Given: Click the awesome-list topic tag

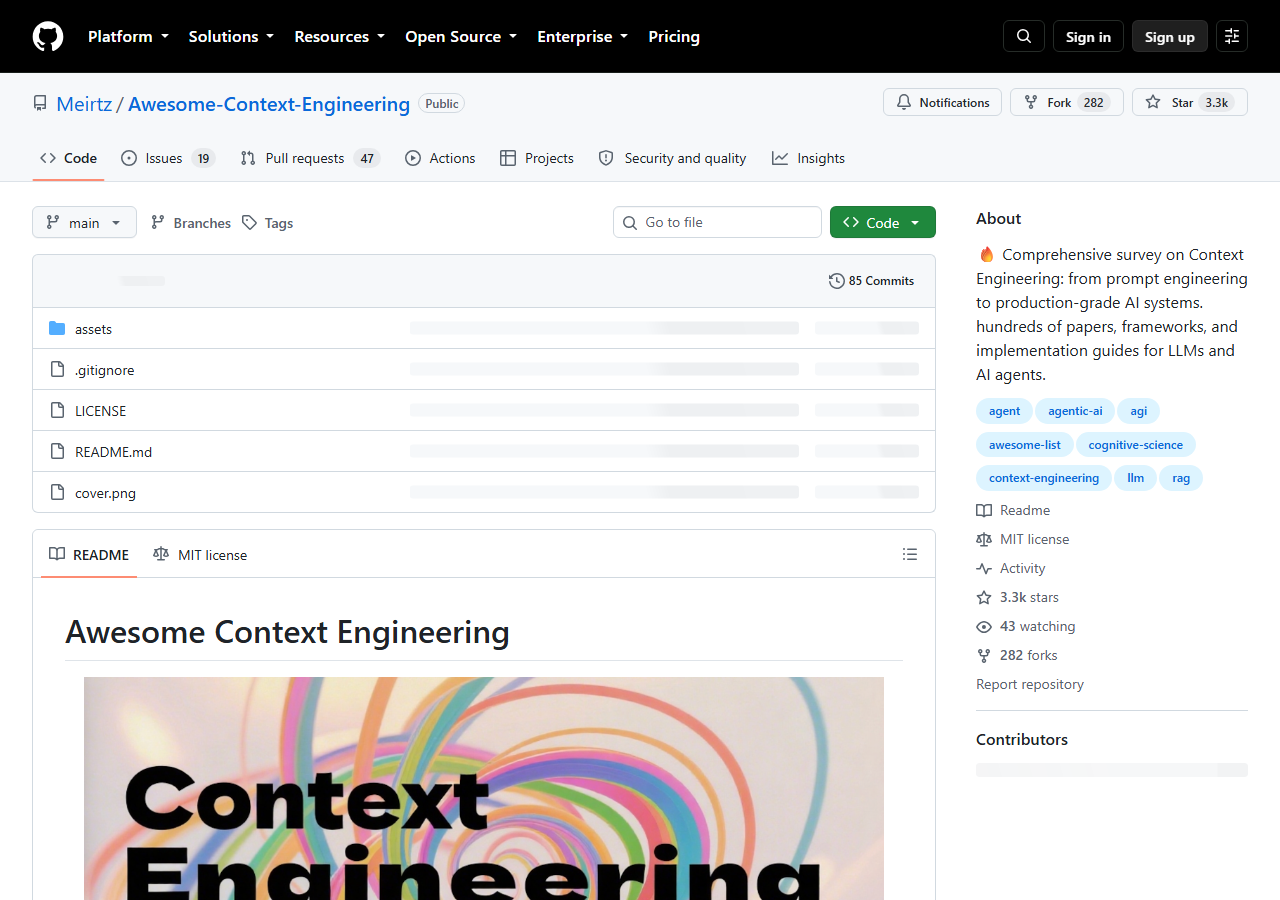Looking at the screenshot, I should (x=1025, y=445).
